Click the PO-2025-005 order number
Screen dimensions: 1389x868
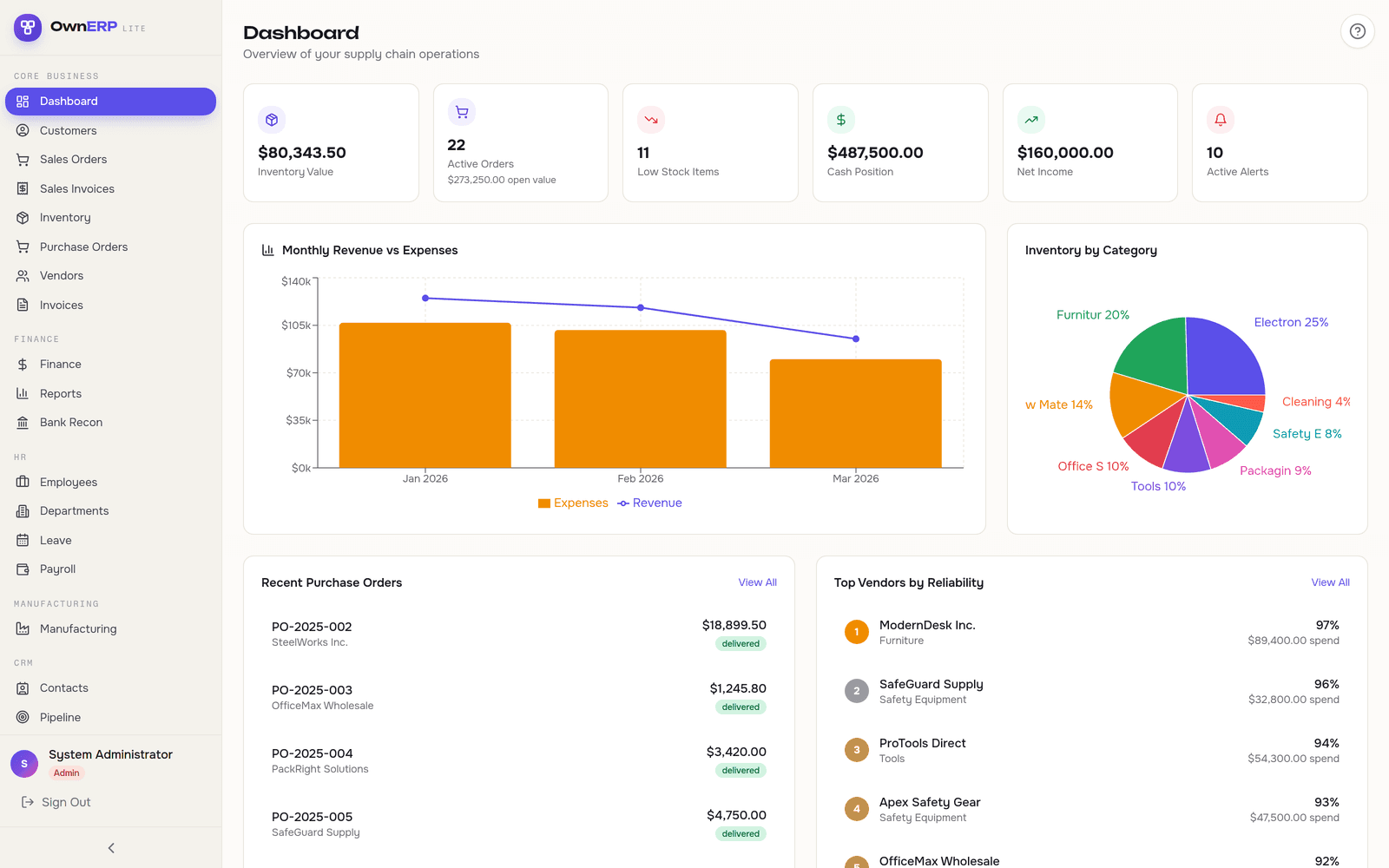pos(312,817)
